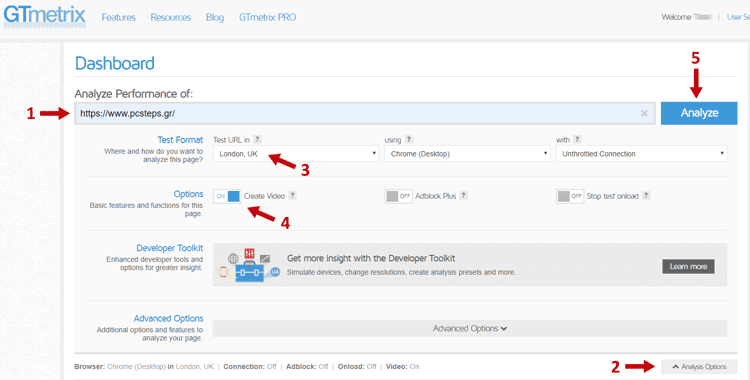Clear the URL field with the X icon
The height and width of the screenshot is (380, 750).
[x=644, y=113]
